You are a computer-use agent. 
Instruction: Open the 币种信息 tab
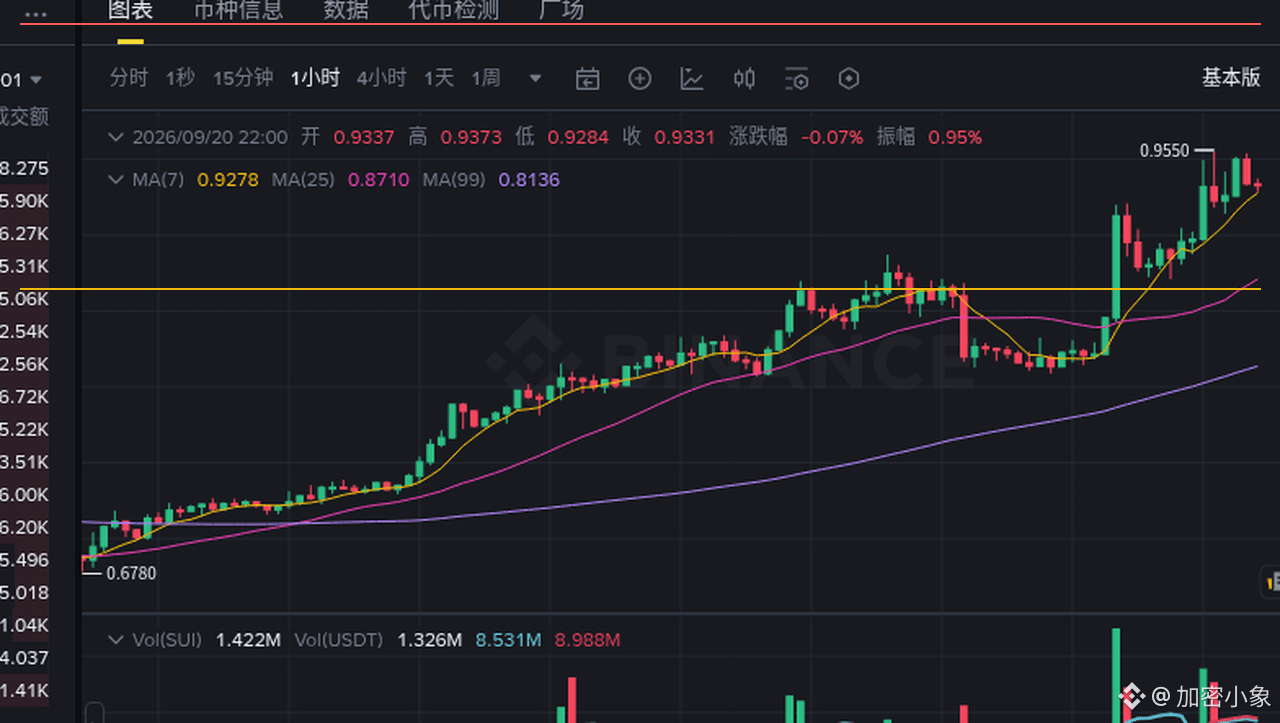(x=238, y=11)
